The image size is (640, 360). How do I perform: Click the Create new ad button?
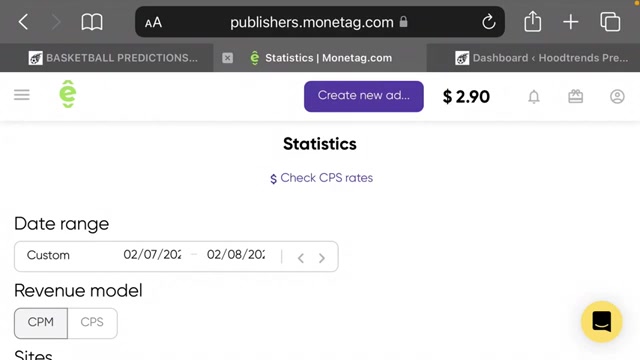click(x=364, y=96)
